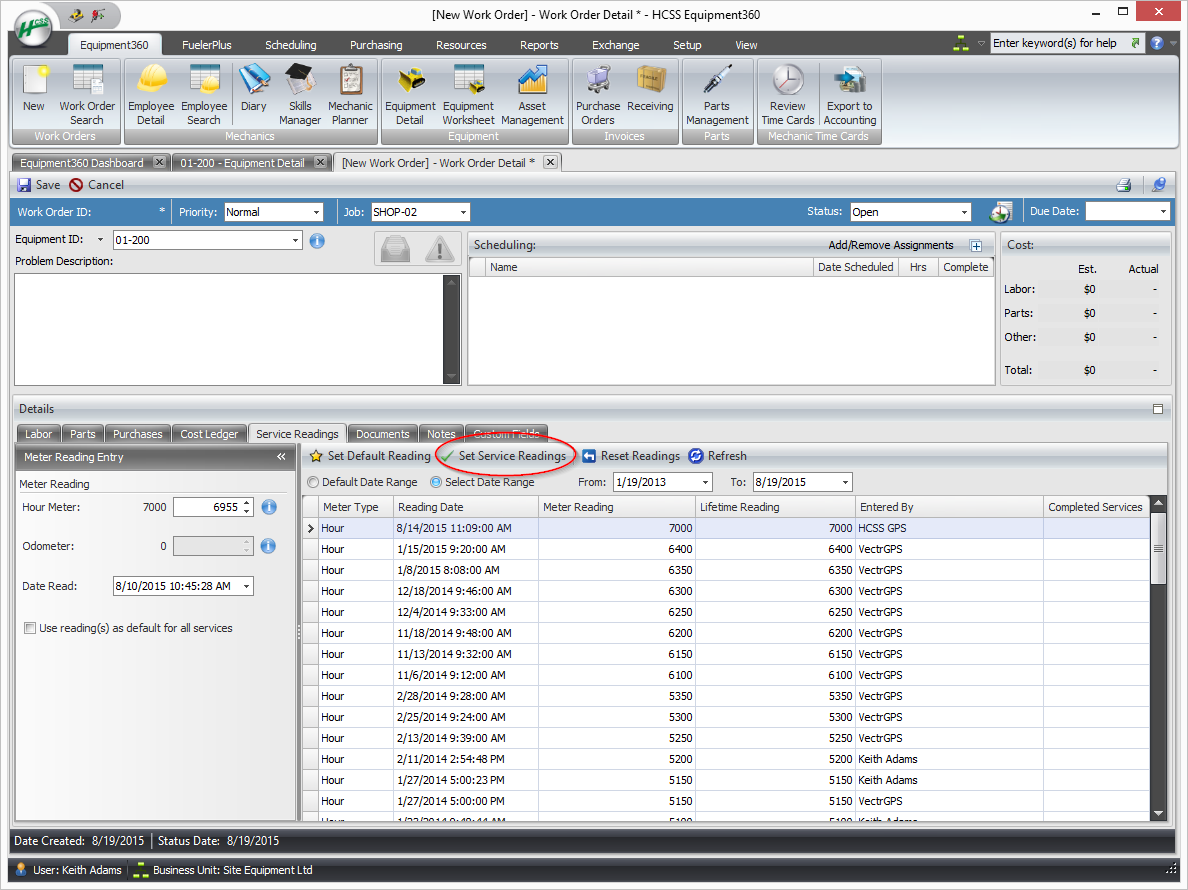Click Set Service Readings
The image size is (1188, 890).
[505, 456]
